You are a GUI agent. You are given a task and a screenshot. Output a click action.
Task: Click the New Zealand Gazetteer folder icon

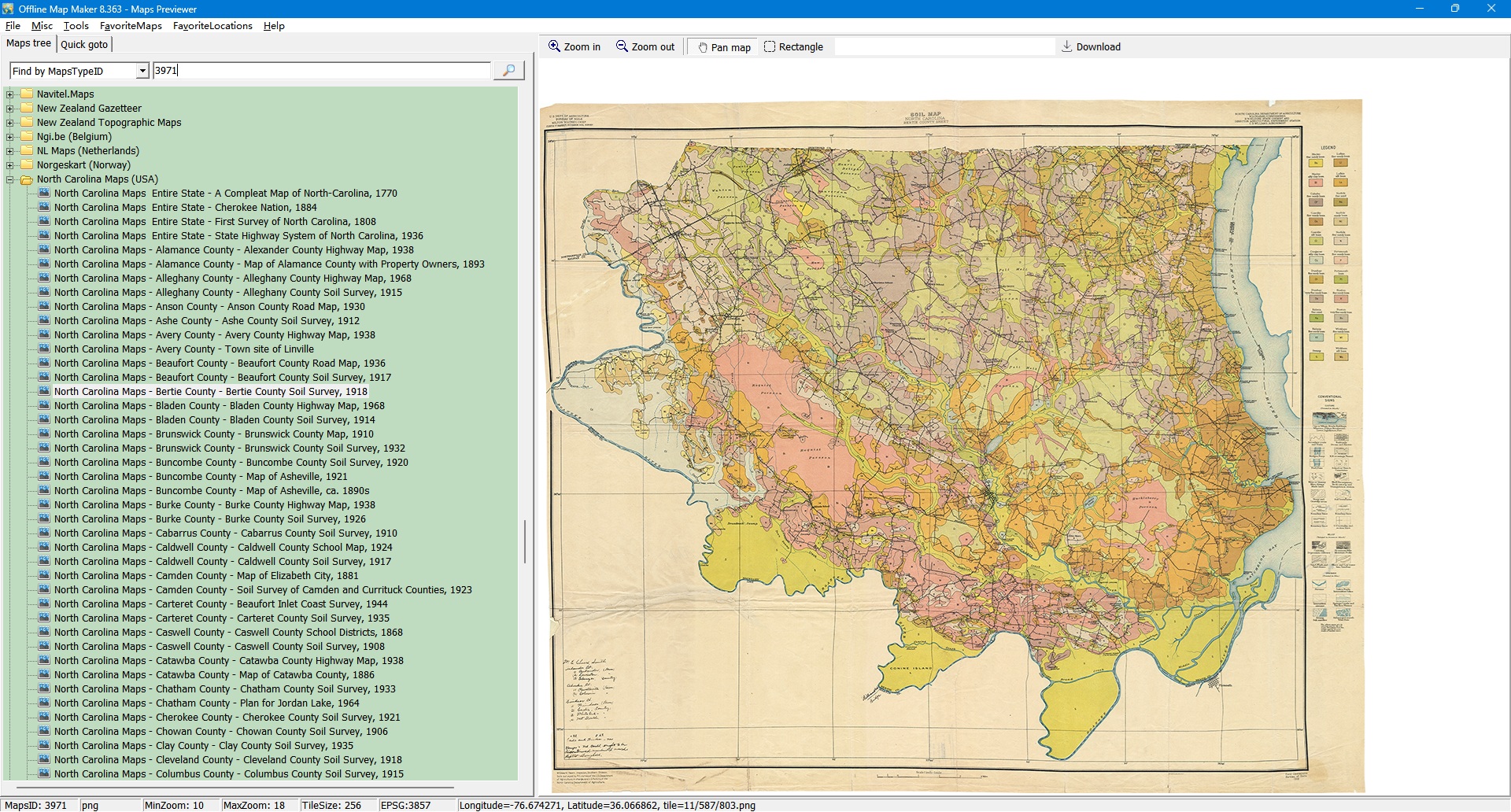pos(27,109)
